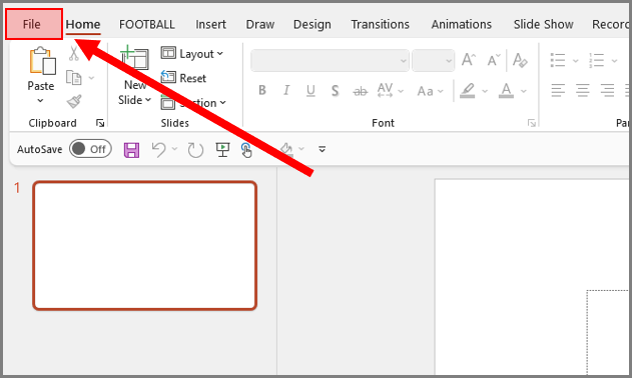632x378 pixels.
Task: Open the Layout dropdown
Action: point(192,53)
